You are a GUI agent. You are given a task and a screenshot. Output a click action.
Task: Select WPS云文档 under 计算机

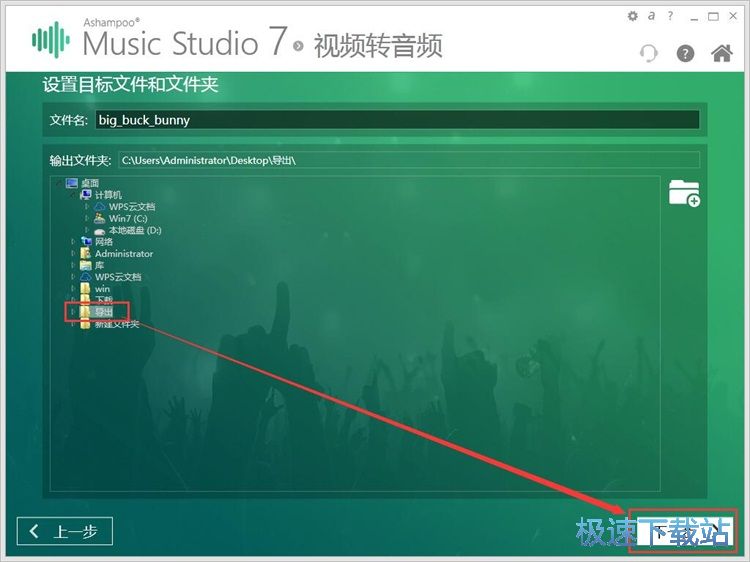pos(132,207)
